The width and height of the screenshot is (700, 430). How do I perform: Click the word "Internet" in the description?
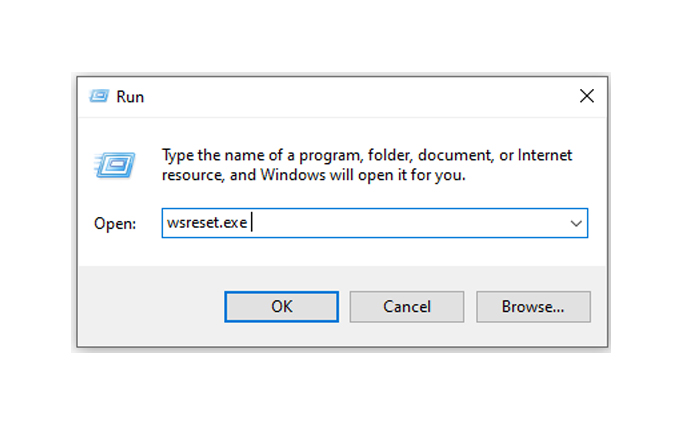click(x=547, y=155)
